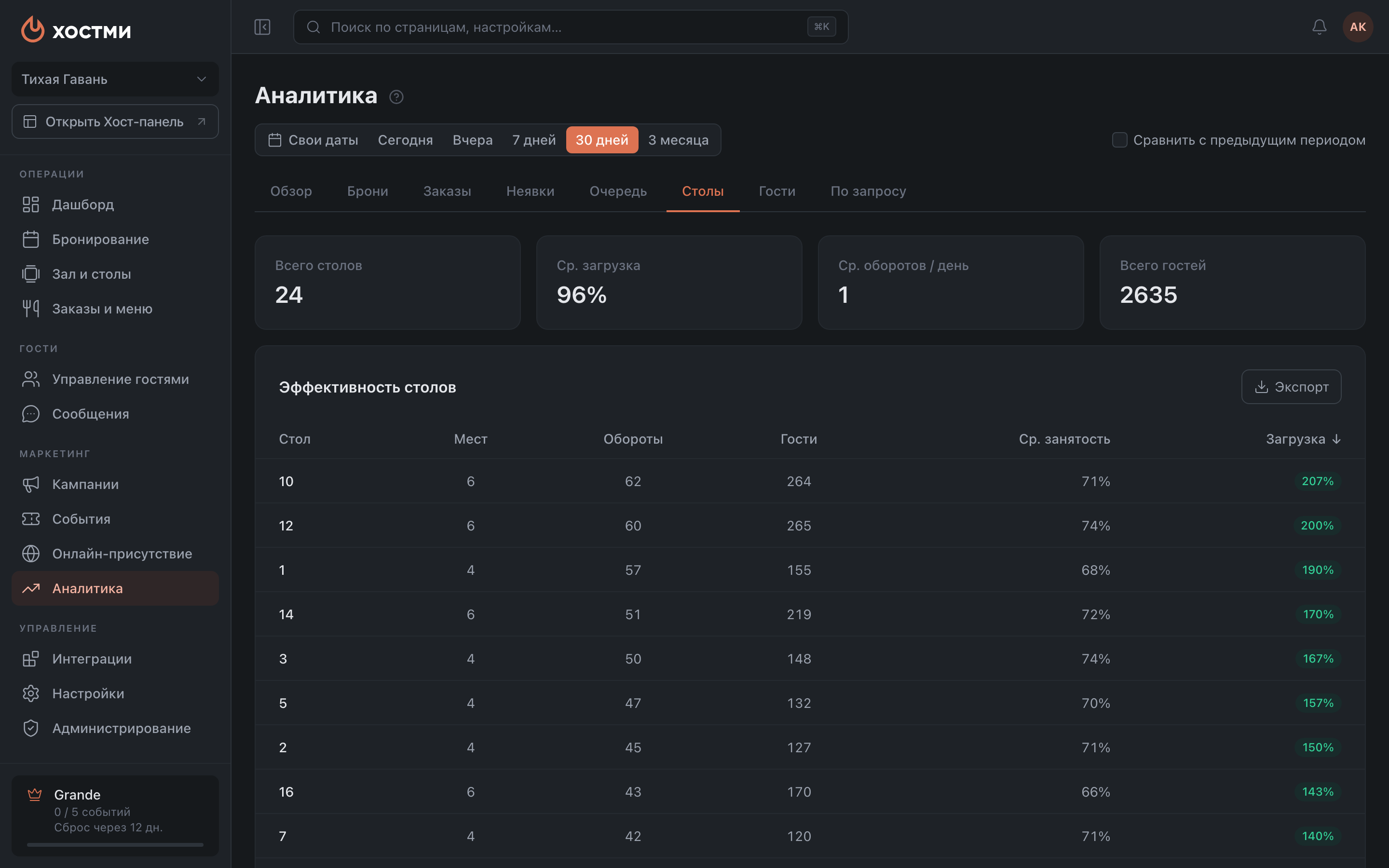Screen dimensions: 1389x868
Task: Open the Свои даты date picker
Action: pyautogui.click(x=313, y=140)
